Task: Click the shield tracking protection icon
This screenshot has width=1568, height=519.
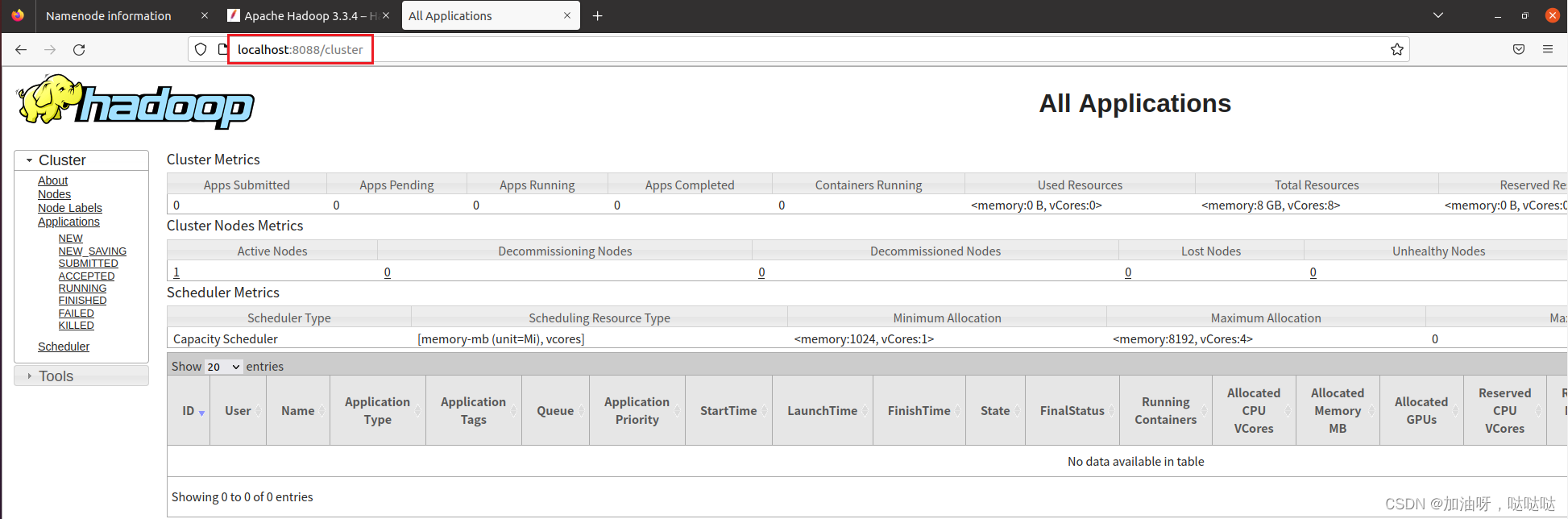Action: point(201,50)
